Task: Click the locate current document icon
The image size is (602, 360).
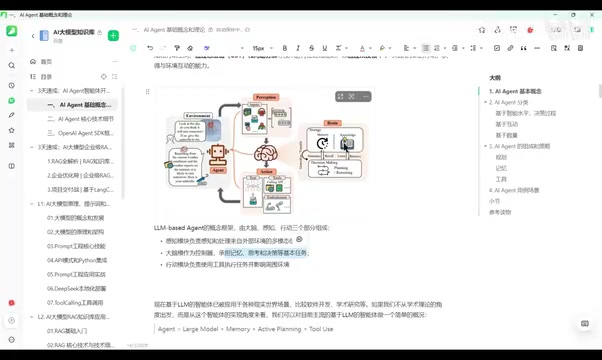Action: pyautogui.click(x=103, y=77)
